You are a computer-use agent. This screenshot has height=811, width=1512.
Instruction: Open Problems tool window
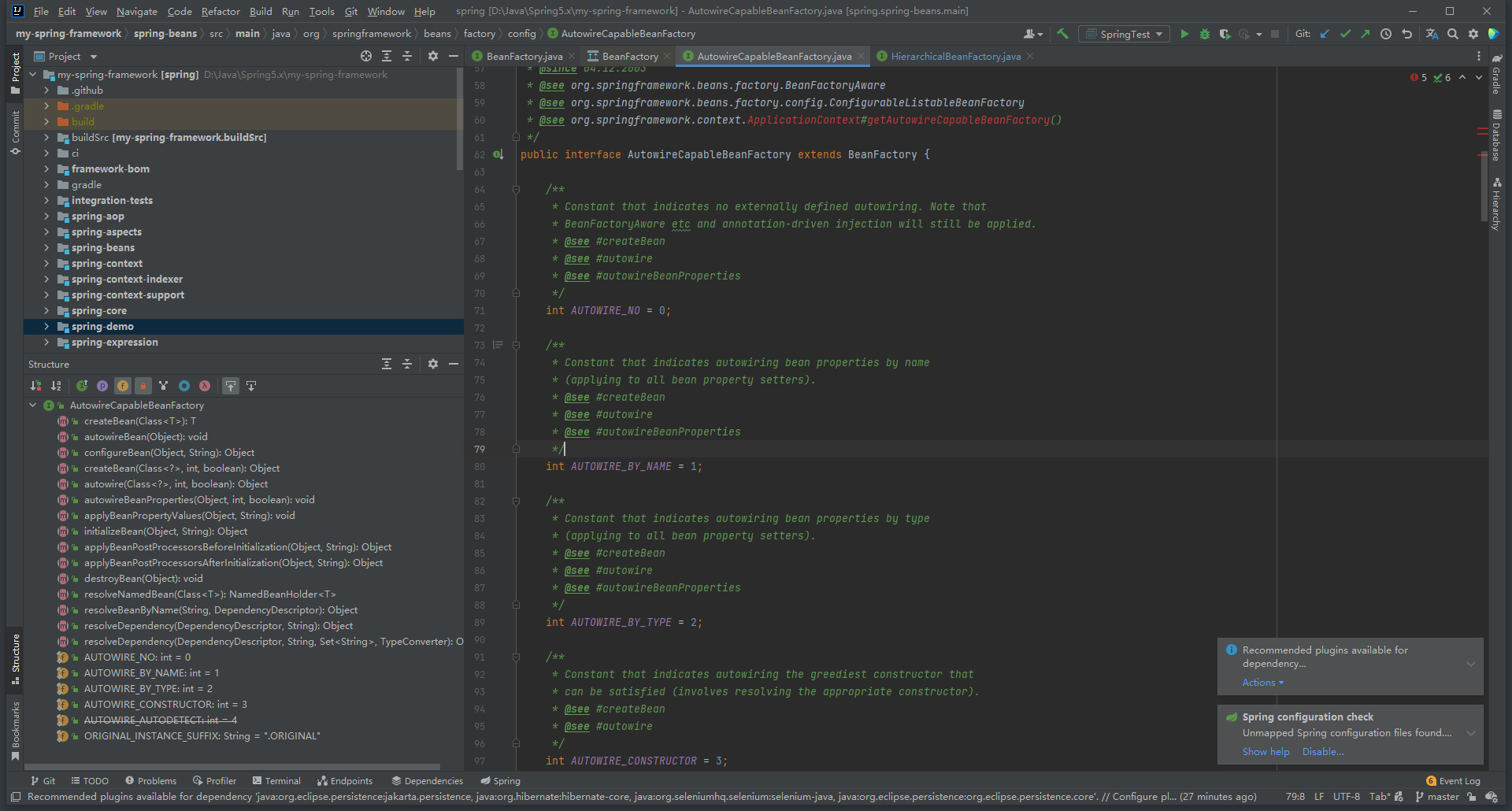click(150, 781)
